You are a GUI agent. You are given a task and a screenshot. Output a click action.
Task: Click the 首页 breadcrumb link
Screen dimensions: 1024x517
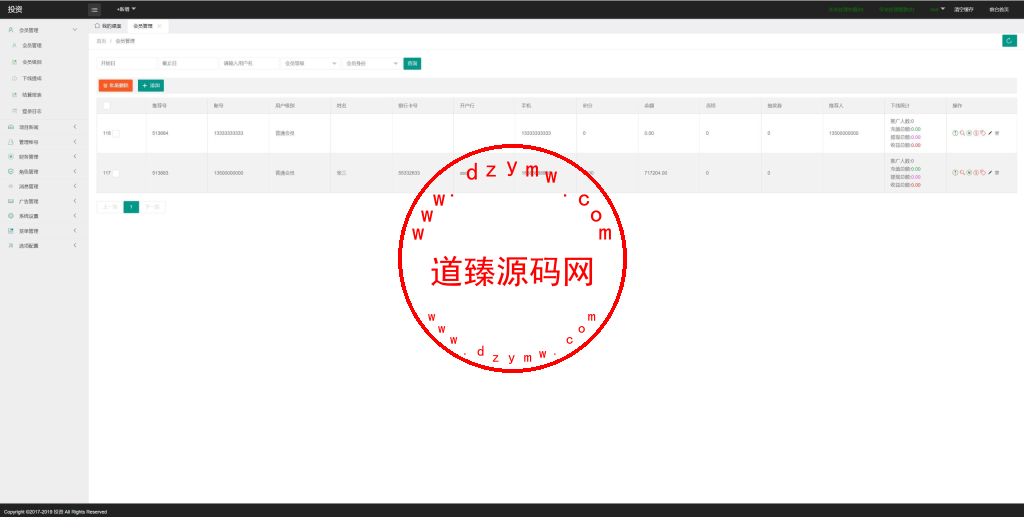[x=101, y=41]
